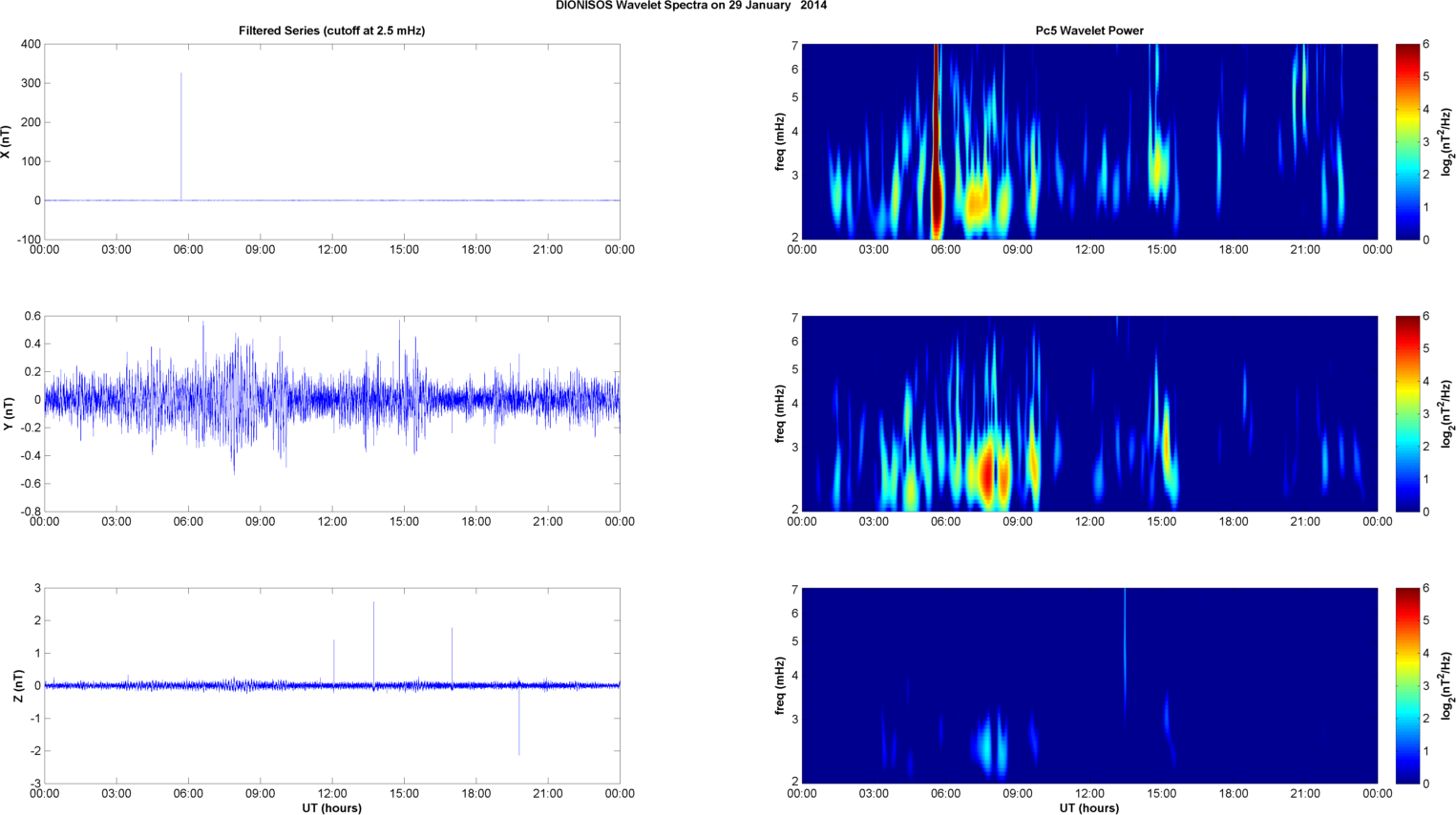Click the 300 tick on X series axis
The width and height of the screenshot is (1456, 815).
pos(31,83)
